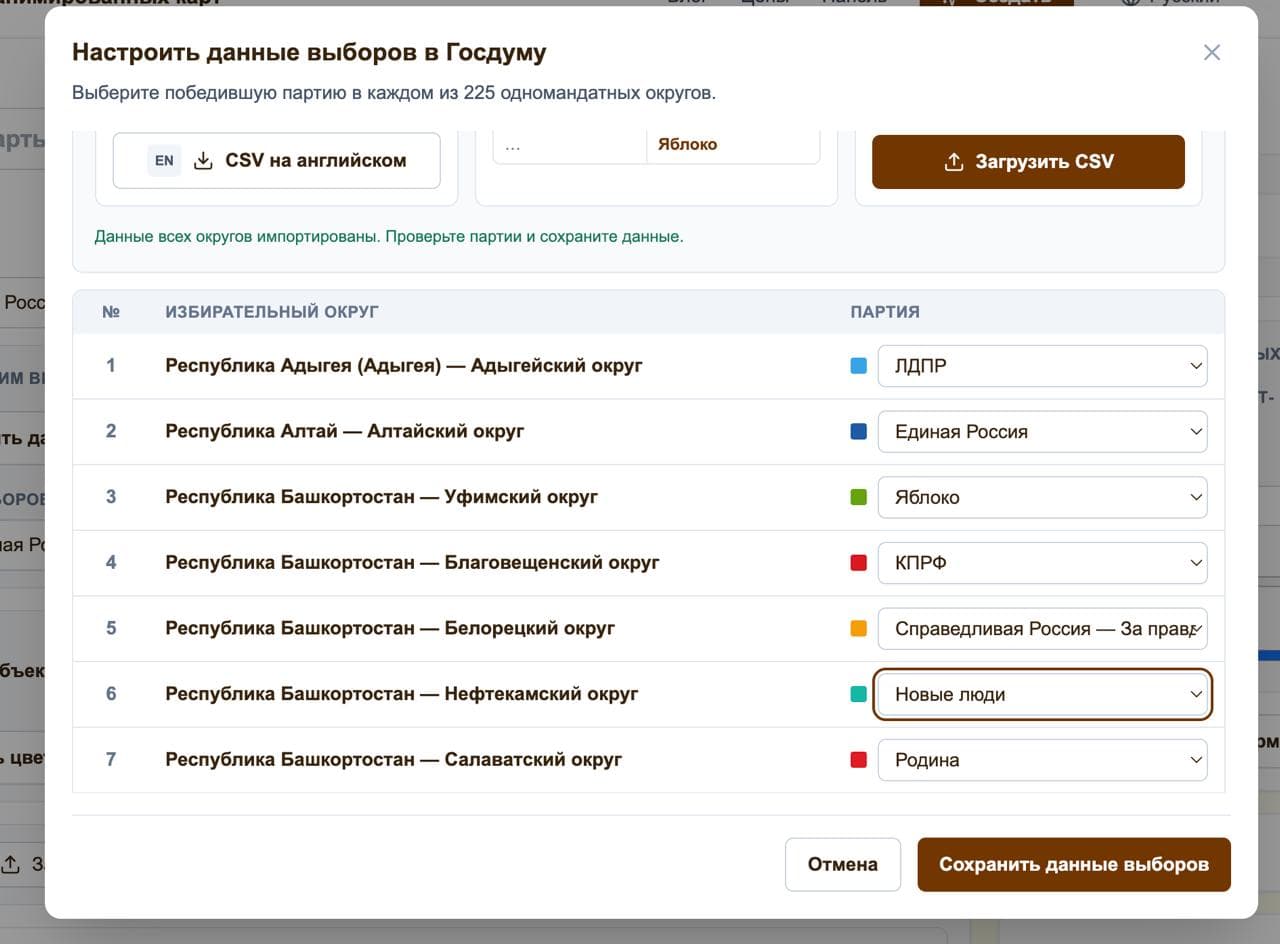Click the upload icon on Загрузить CSV

pos(954,162)
